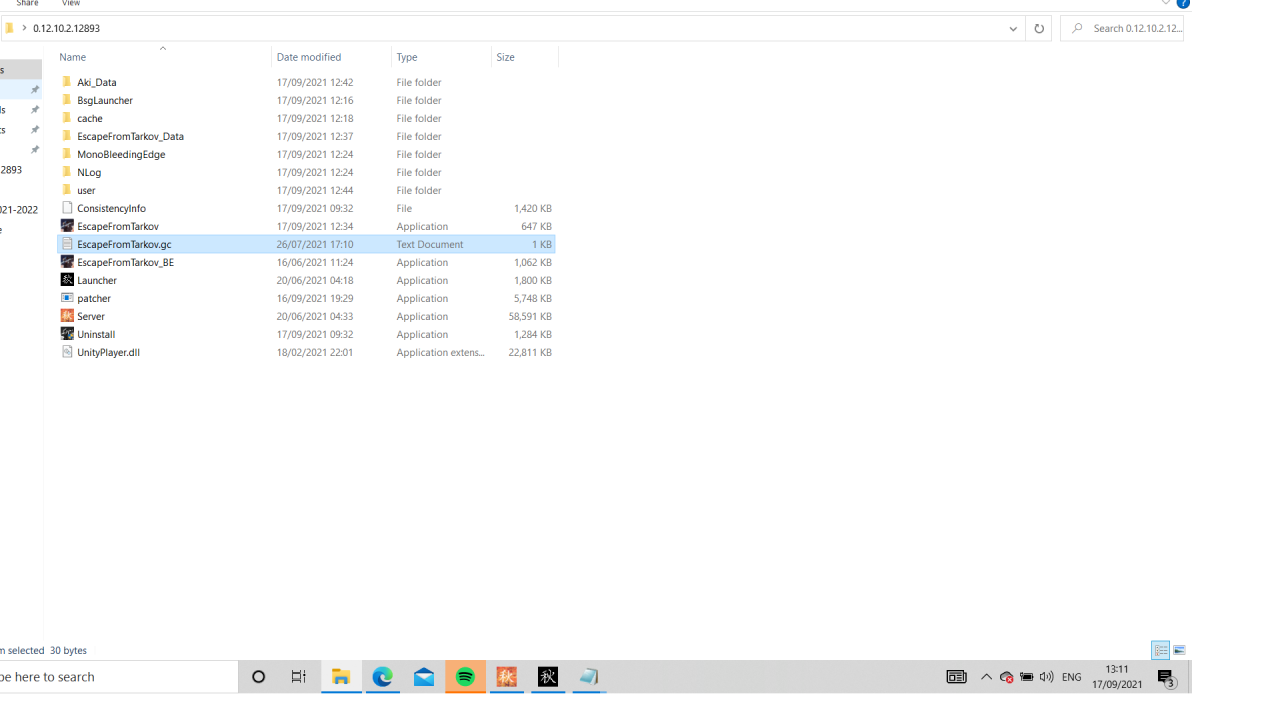This screenshot has height=720, width=1280.
Task: Click the 58,591 KB size of Server
Action: [x=530, y=316]
